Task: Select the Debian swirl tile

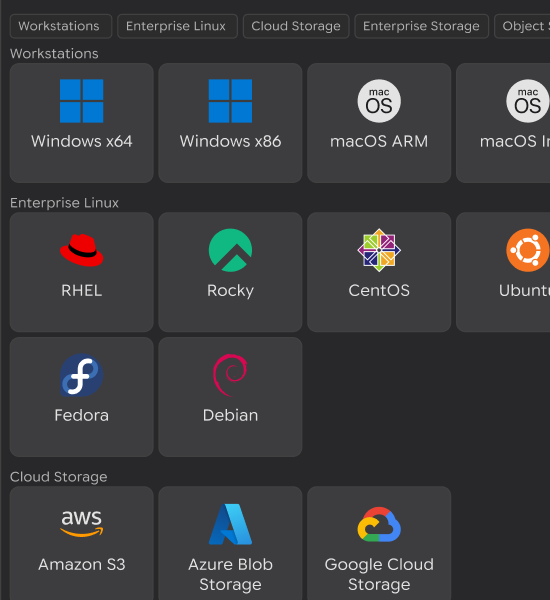Action: click(x=230, y=397)
